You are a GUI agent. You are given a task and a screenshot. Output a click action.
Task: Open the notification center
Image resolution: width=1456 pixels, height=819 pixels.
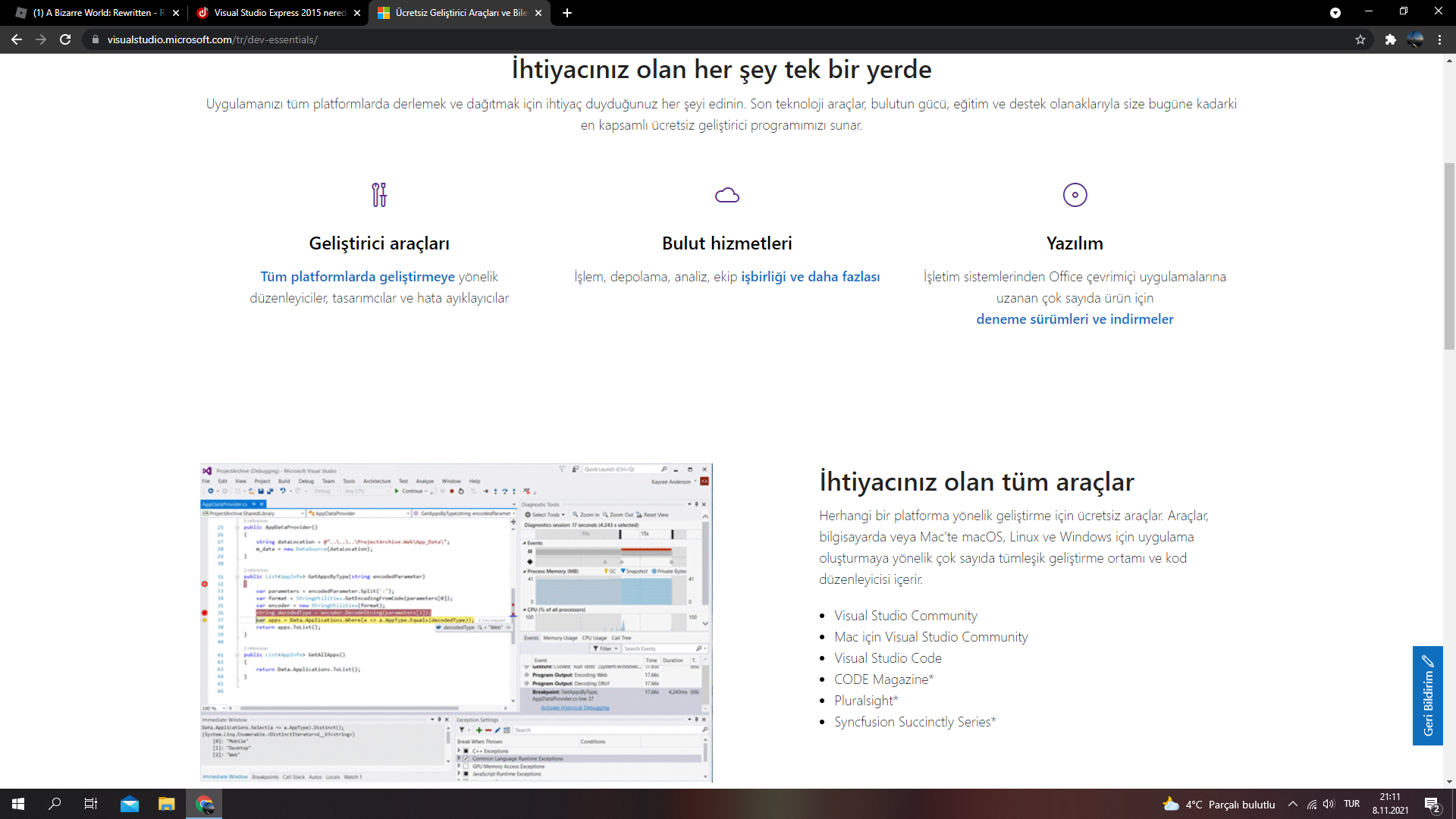point(1432,805)
